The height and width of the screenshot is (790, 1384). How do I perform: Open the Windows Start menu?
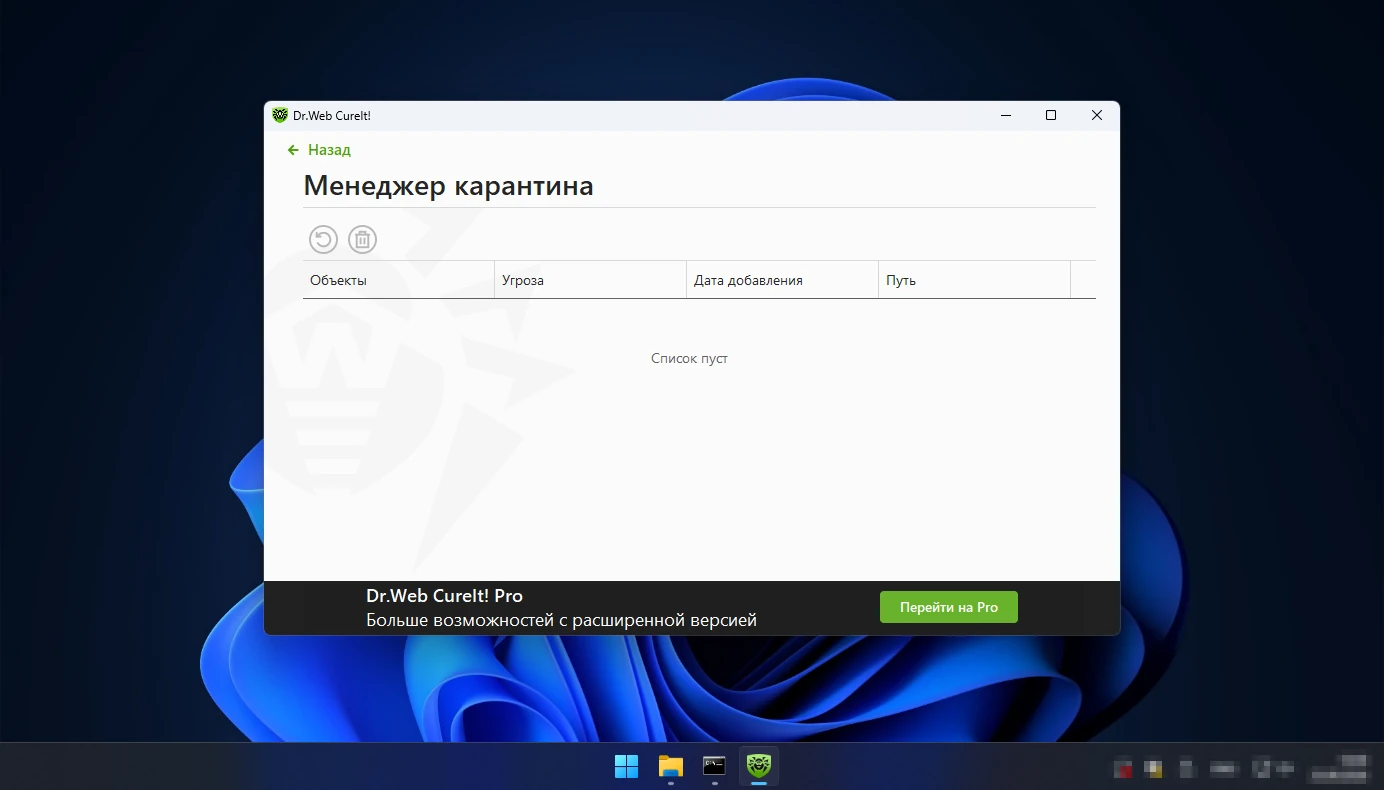pyautogui.click(x=626, y=766)
